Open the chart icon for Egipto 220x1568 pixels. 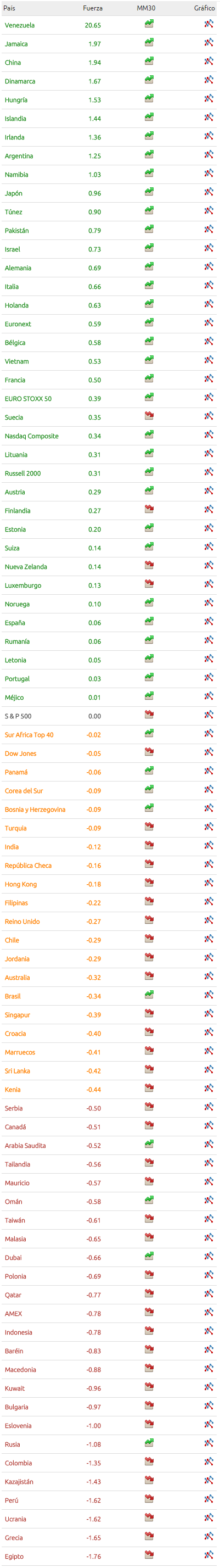coord(208,1555)
